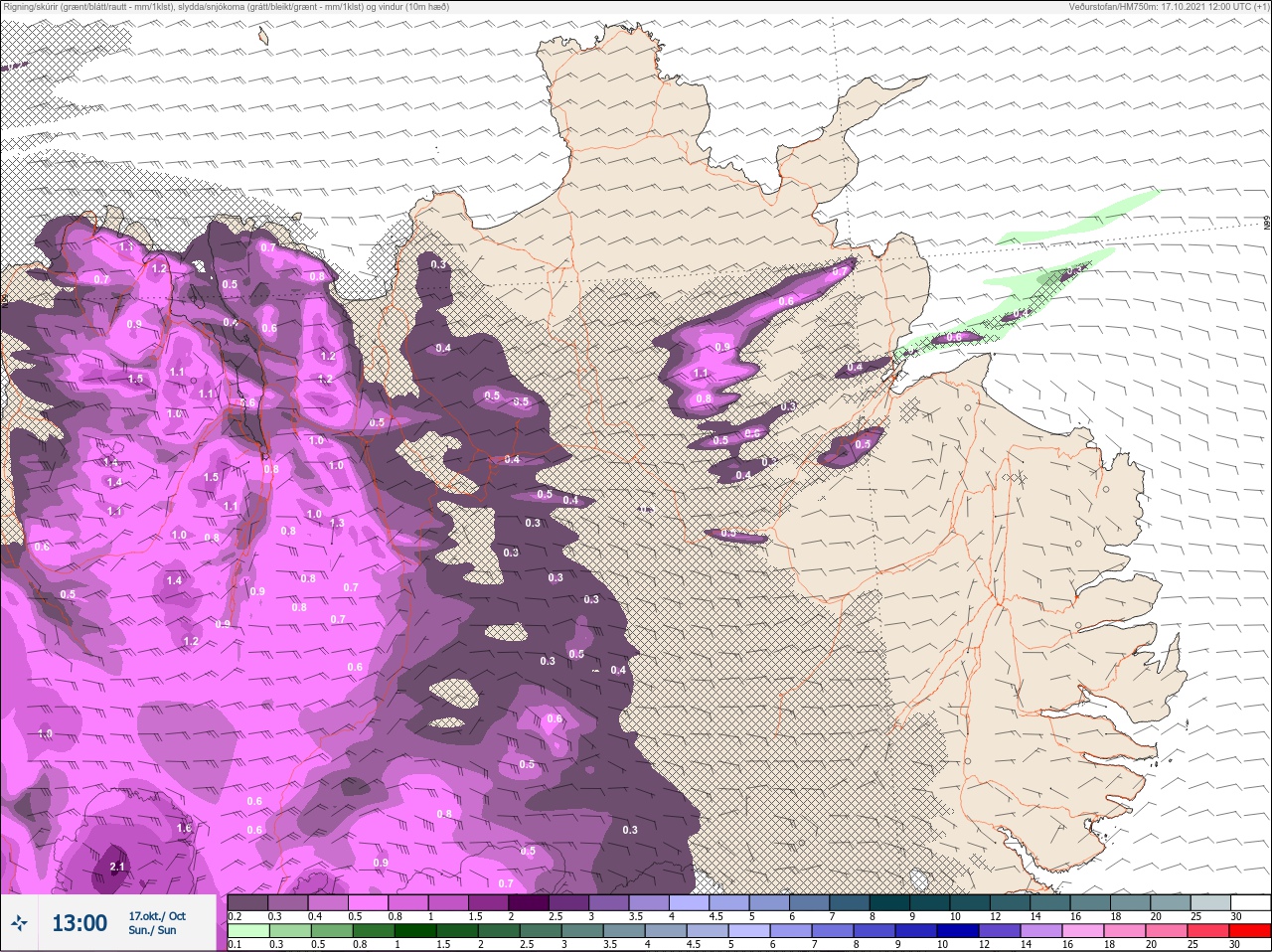Click the '25' label of the upper legend
The width and height of the screenshot is (1272, 952).
1195,916
